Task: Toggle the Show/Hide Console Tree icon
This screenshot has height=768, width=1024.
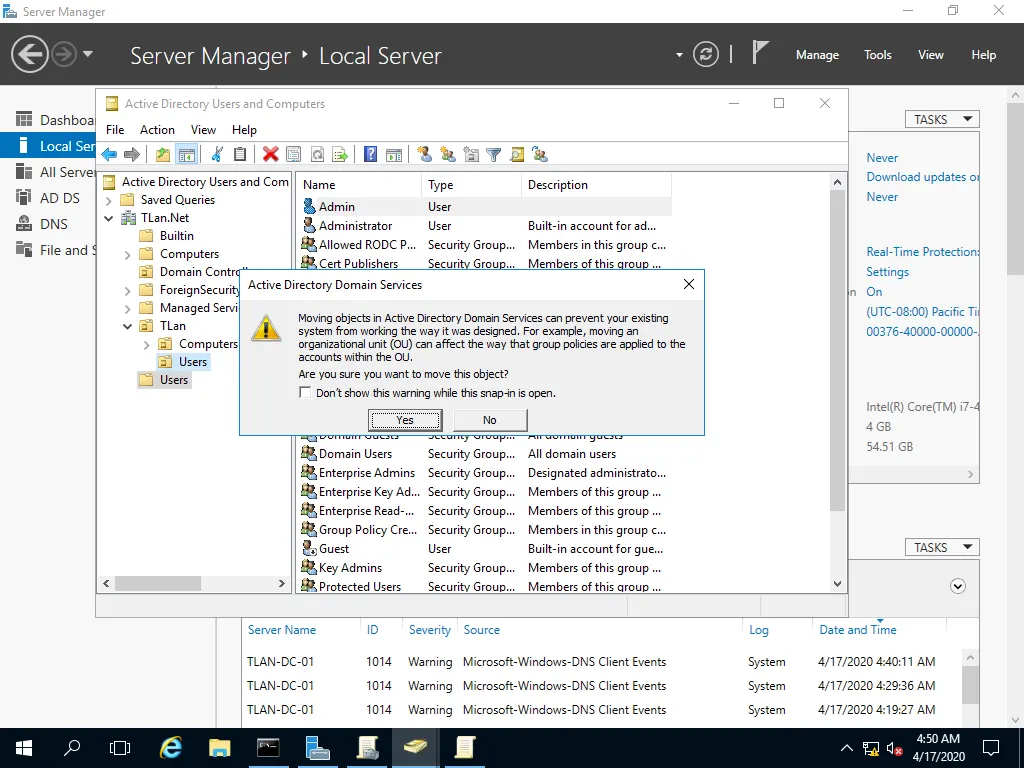Action: pos(187,155)
